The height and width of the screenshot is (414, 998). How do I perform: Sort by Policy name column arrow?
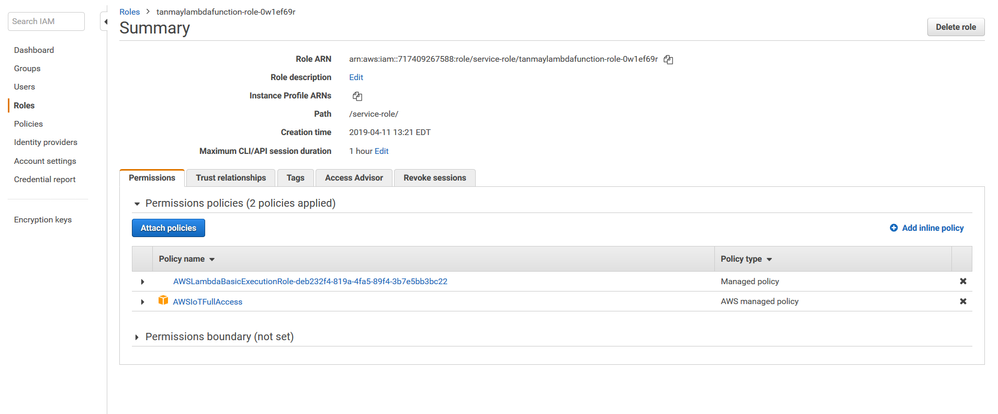212,260
